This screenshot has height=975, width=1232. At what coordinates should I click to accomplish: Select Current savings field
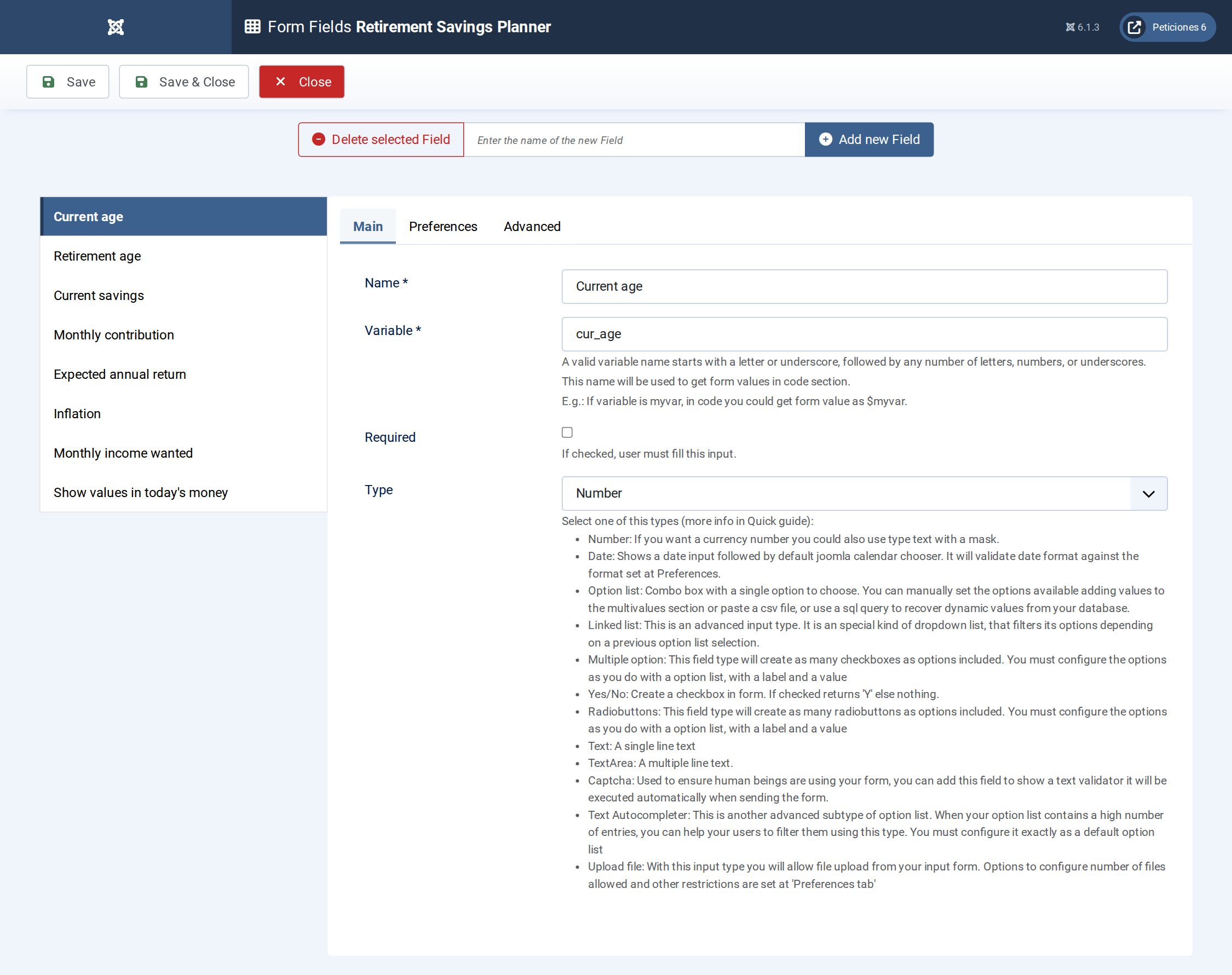(183, 295)
